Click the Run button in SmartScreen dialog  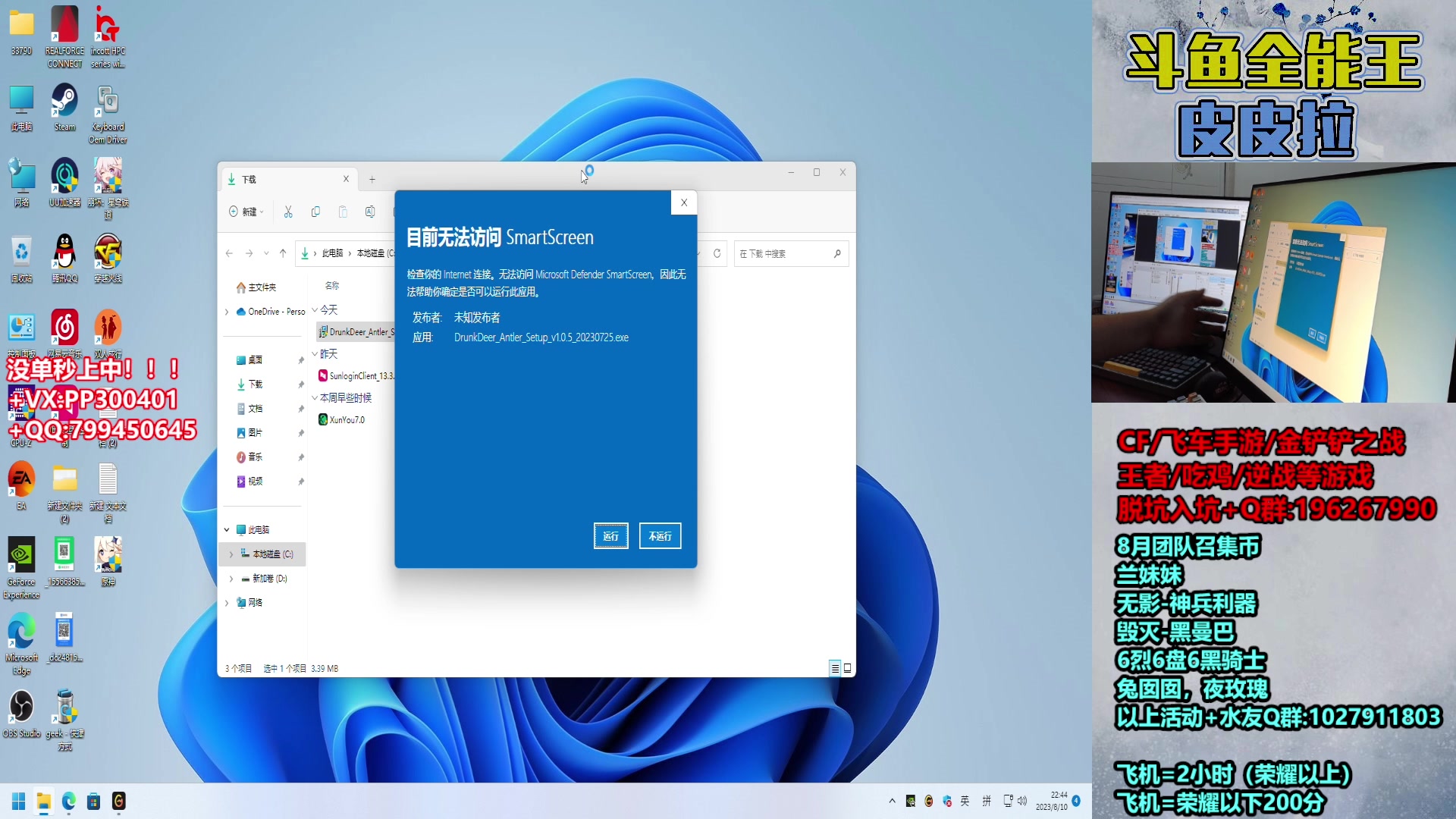[x=610, y=536]
